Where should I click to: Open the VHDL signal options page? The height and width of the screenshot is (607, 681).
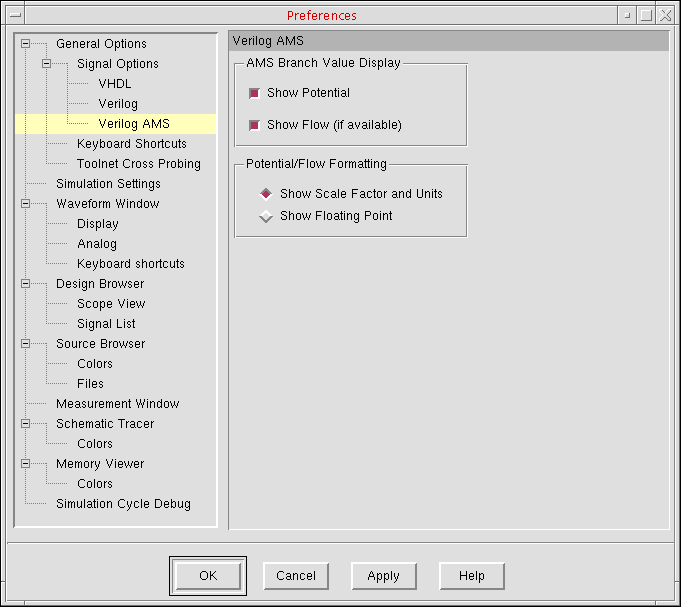click(x=115, y=84)
